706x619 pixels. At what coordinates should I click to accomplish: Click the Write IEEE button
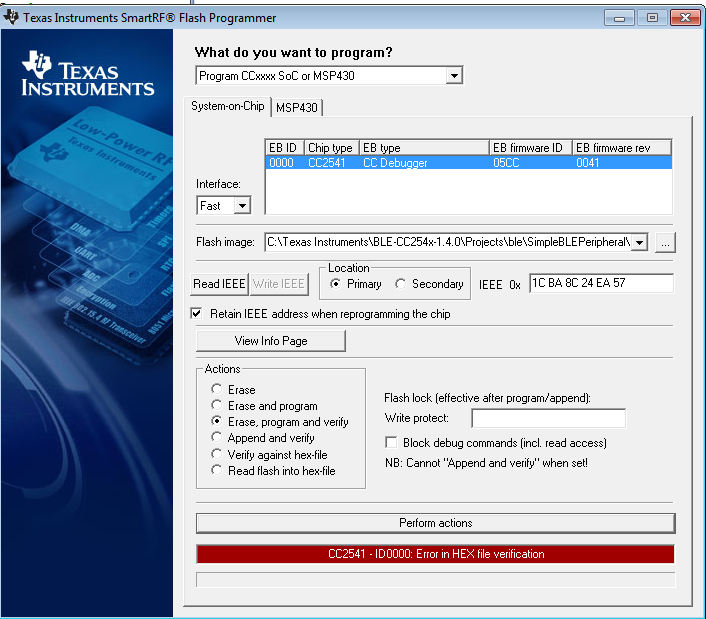tap(279, 284)
